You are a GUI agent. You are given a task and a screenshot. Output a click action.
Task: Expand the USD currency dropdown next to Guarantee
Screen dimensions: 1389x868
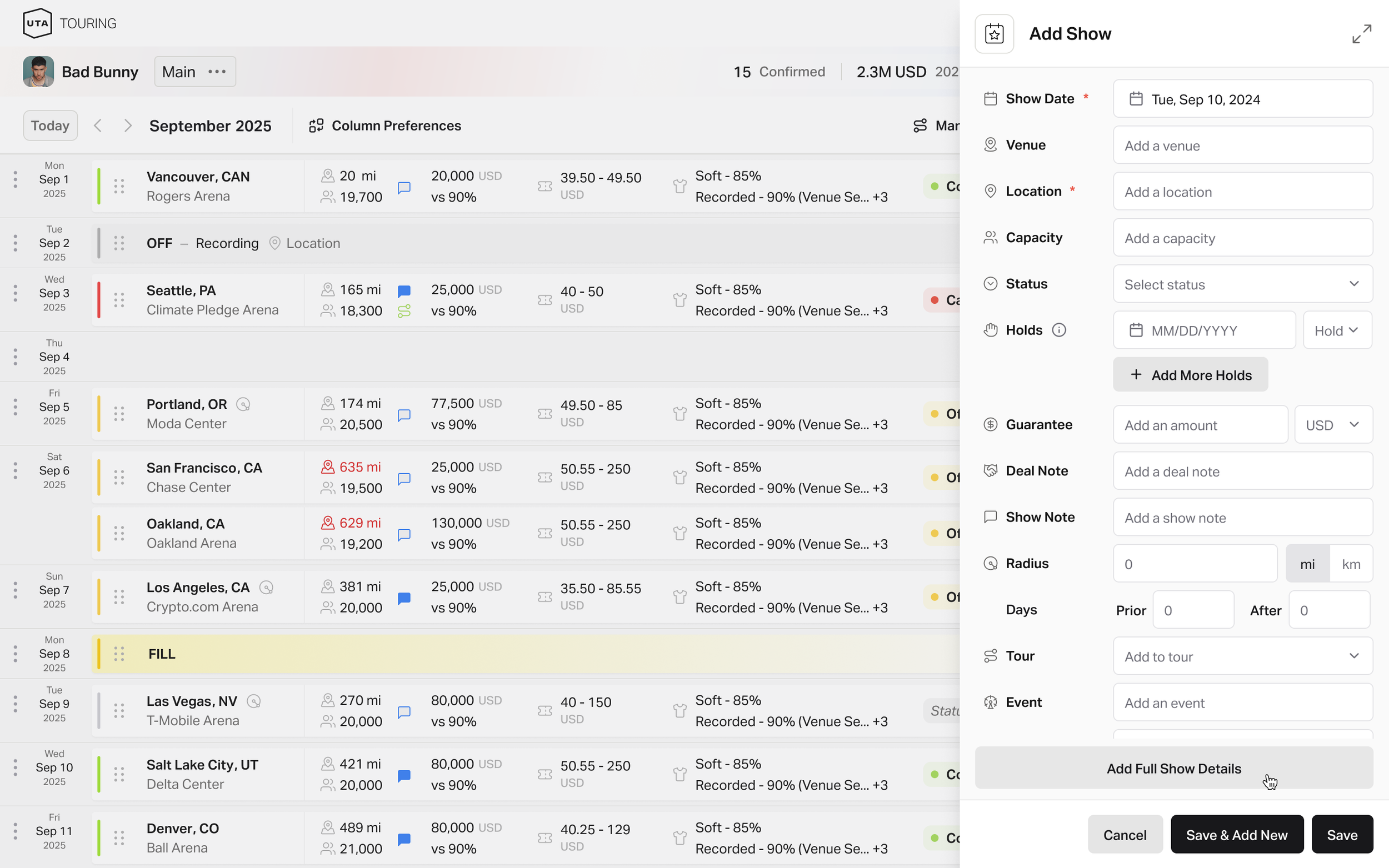click(x=1333, y=424)
